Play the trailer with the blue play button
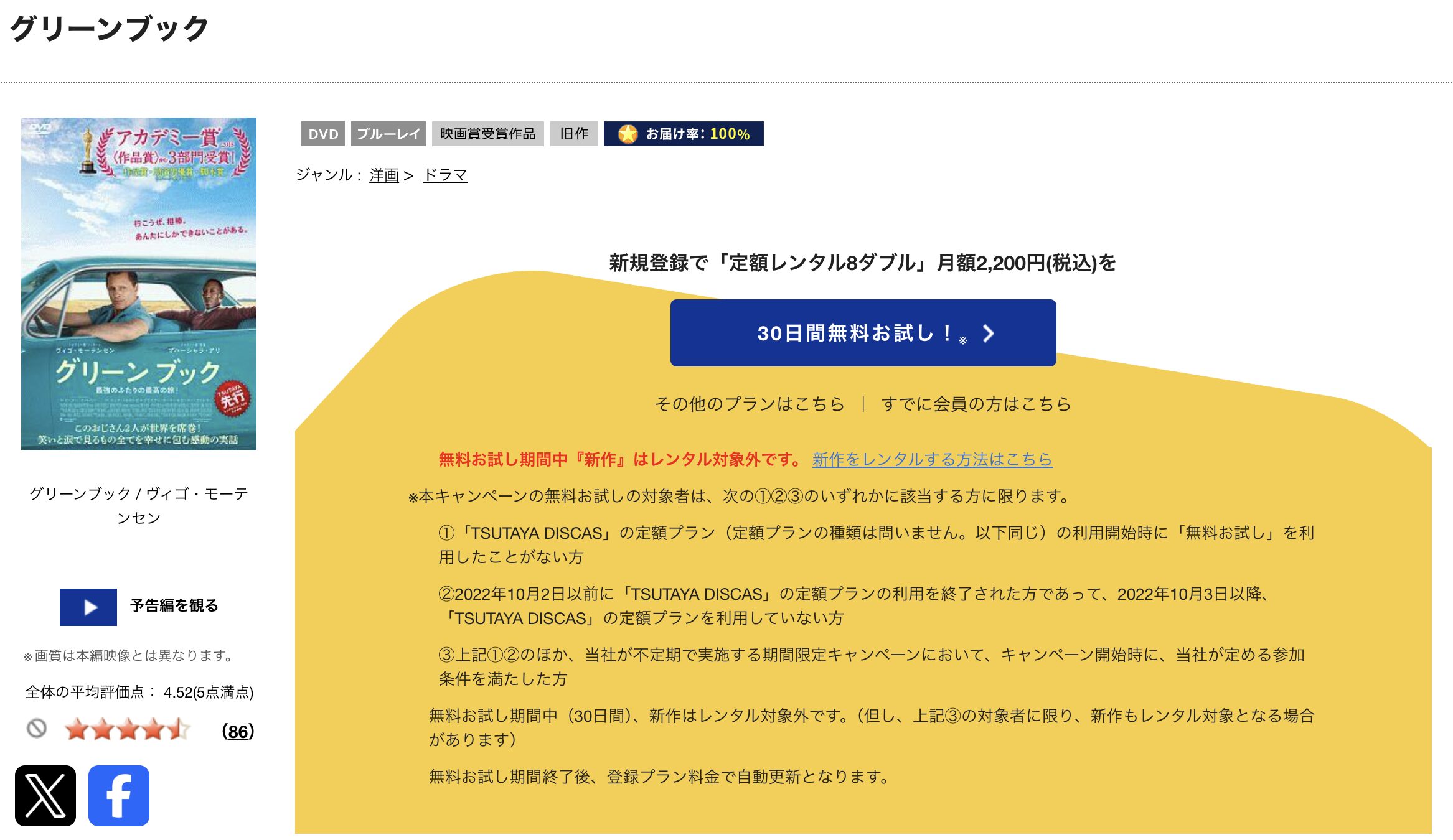Screen dimensions: 1453x840 pyautogui.click(x=88, y=607)
